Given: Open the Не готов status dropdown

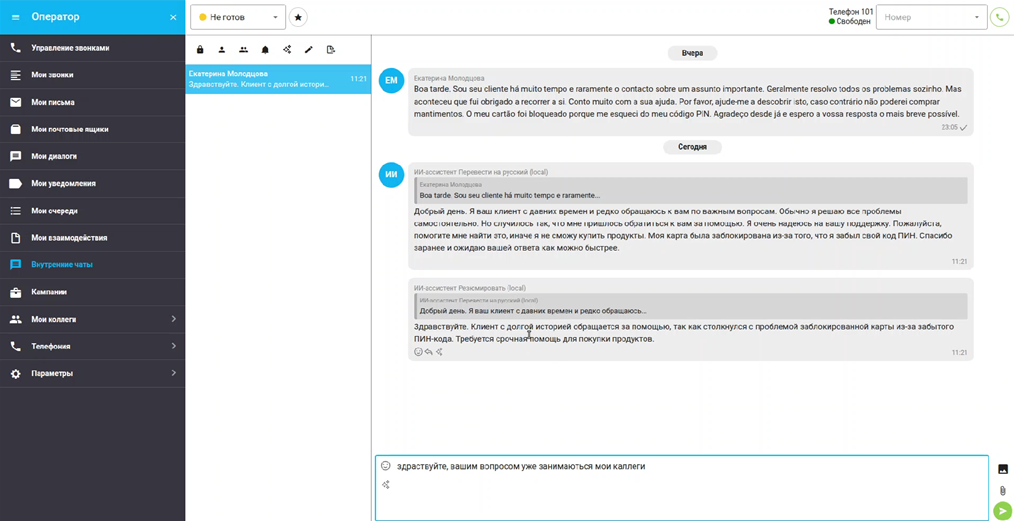Looking at the screenshot, I should click(238, 17).
